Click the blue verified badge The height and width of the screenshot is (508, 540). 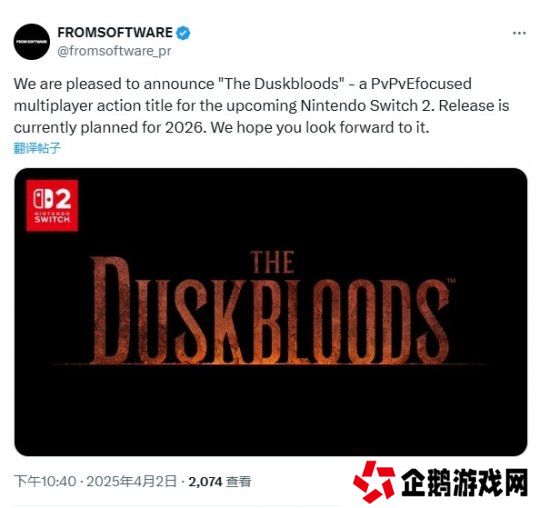[183, 33]
